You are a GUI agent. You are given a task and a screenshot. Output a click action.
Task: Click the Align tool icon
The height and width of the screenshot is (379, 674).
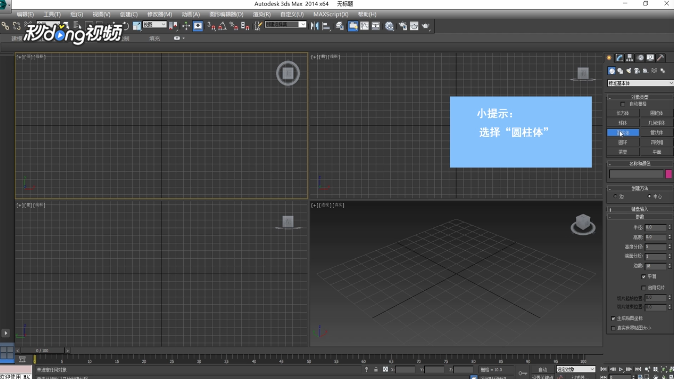(x=326, y=26)
